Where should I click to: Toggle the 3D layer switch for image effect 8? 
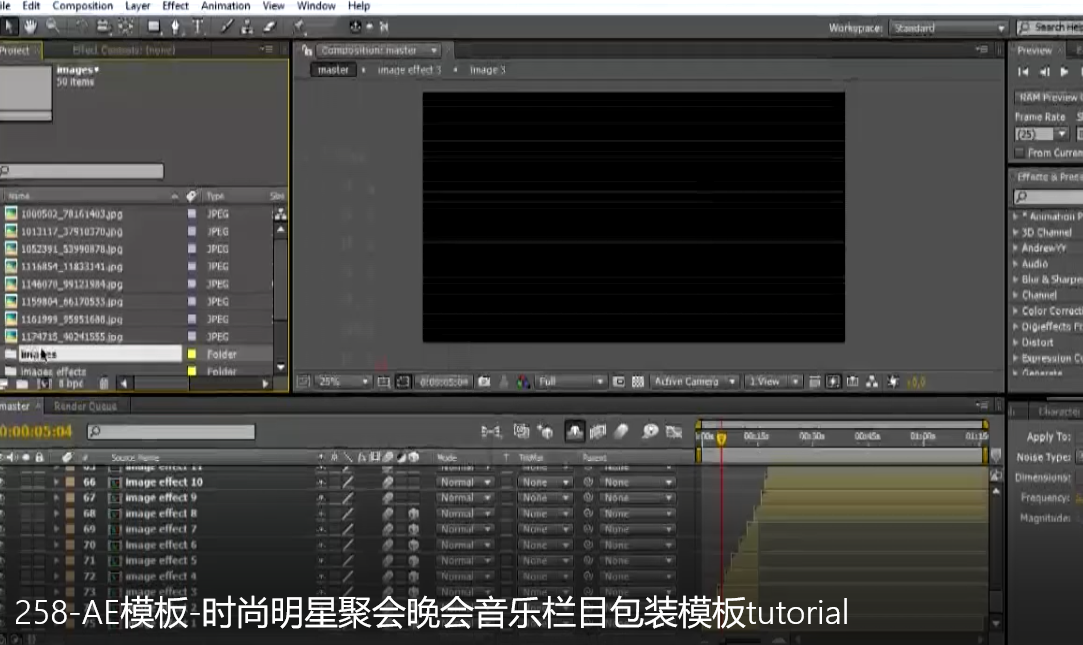click(413, 514)
